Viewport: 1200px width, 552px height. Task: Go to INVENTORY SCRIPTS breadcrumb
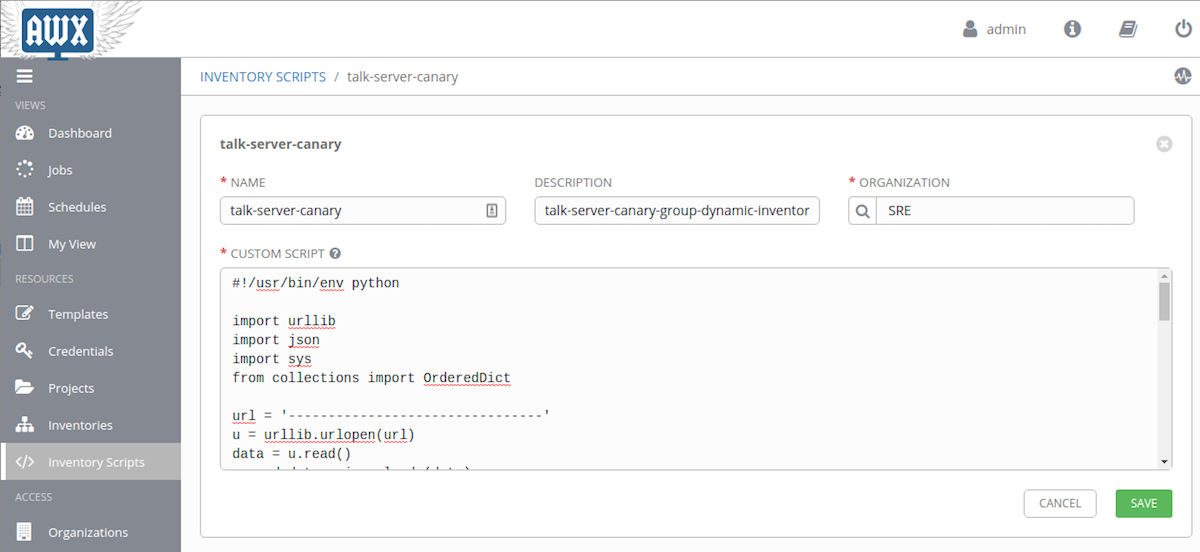(263, 77)
